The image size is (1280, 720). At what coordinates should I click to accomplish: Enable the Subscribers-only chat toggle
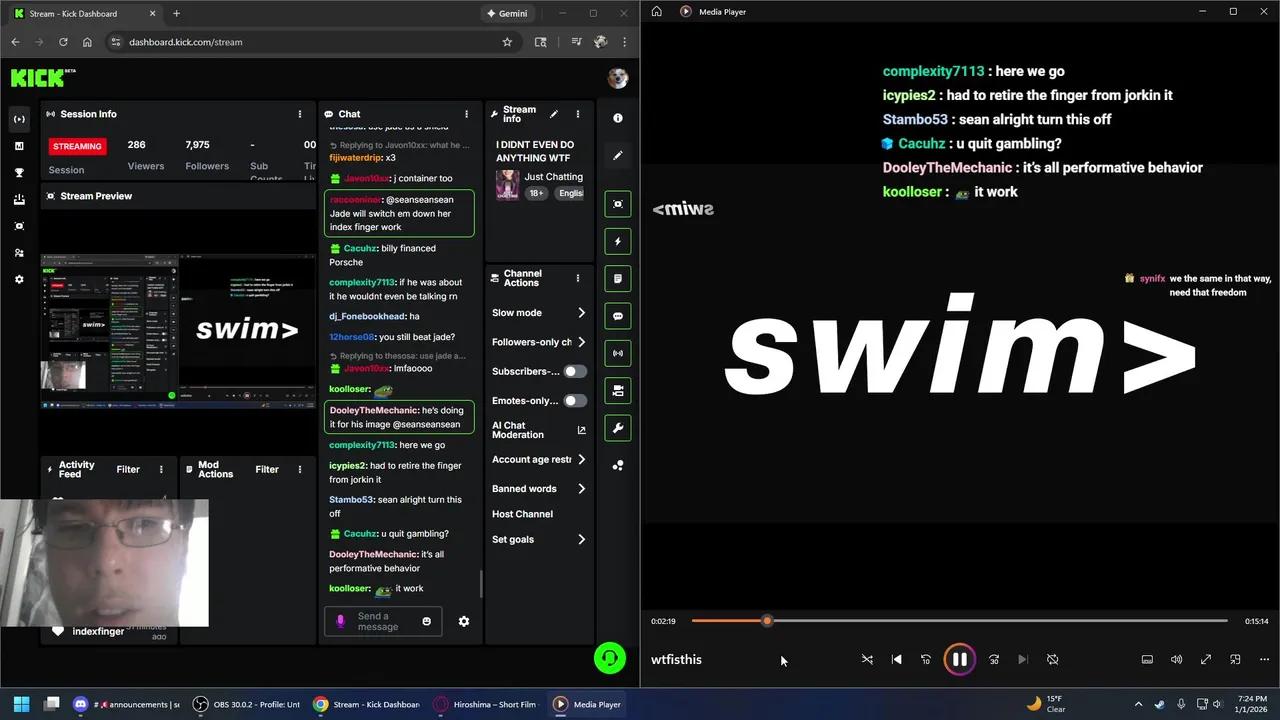(x=572, y=371)
